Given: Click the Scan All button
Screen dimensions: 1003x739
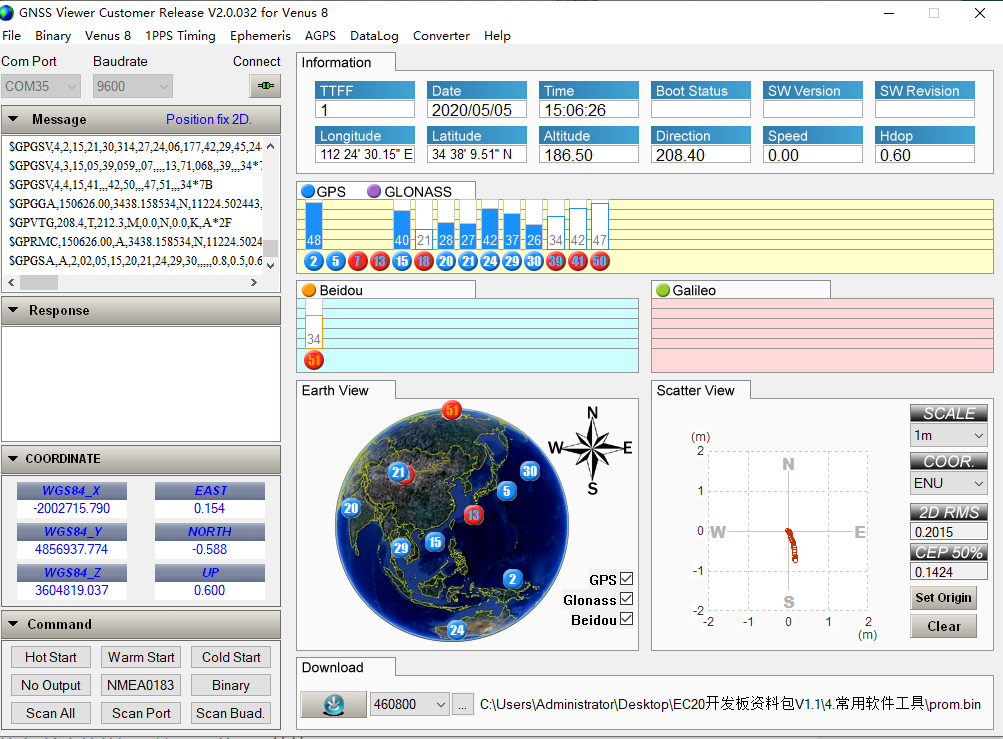Looking at the screenshot, I should point(51,713).
